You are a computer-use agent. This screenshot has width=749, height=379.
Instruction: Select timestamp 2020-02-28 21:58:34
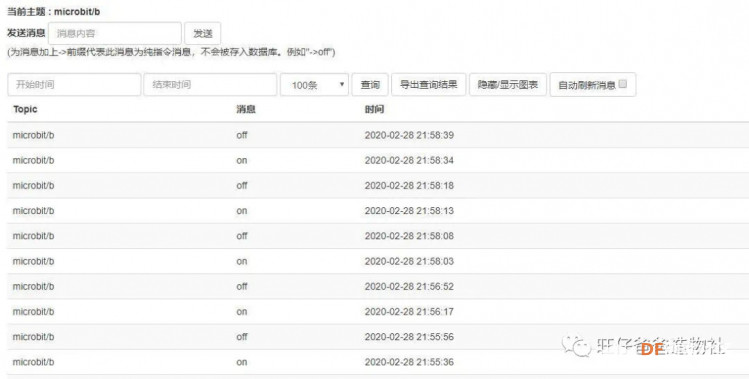click(409, 161)
